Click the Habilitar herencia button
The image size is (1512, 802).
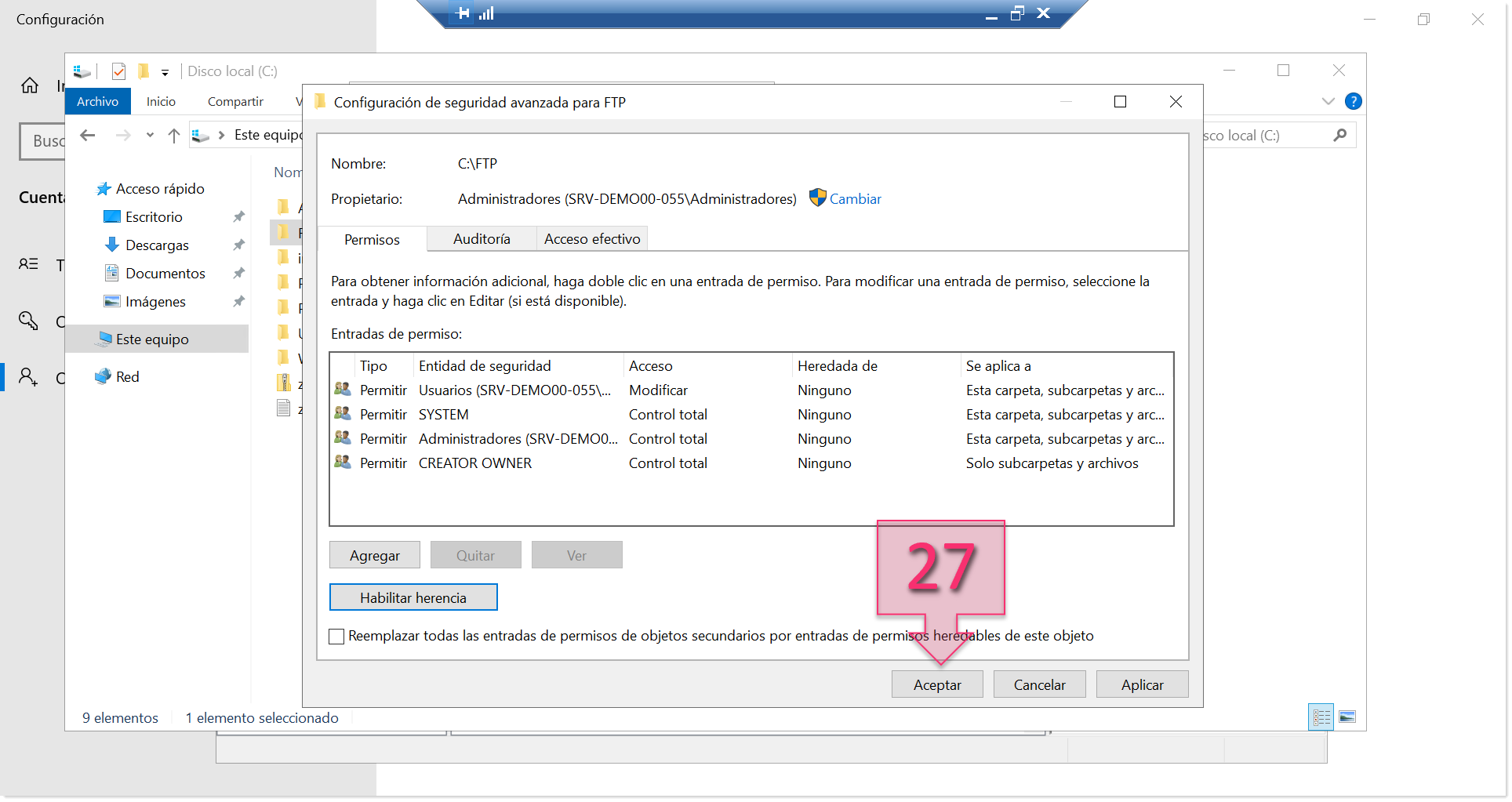coord(413,597)
